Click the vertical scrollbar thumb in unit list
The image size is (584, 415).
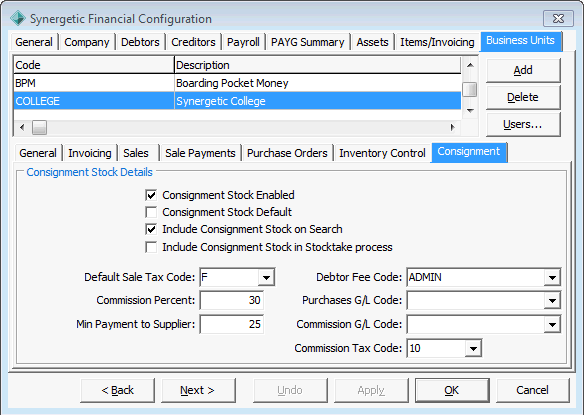tap(470, 89)
